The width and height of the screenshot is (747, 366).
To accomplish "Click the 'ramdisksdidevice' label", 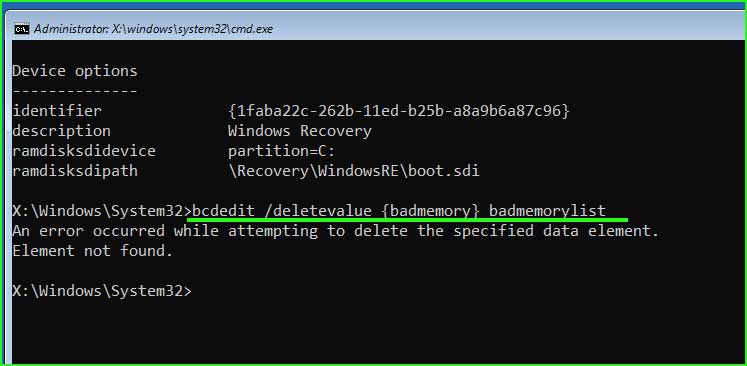I will point(84,151).
